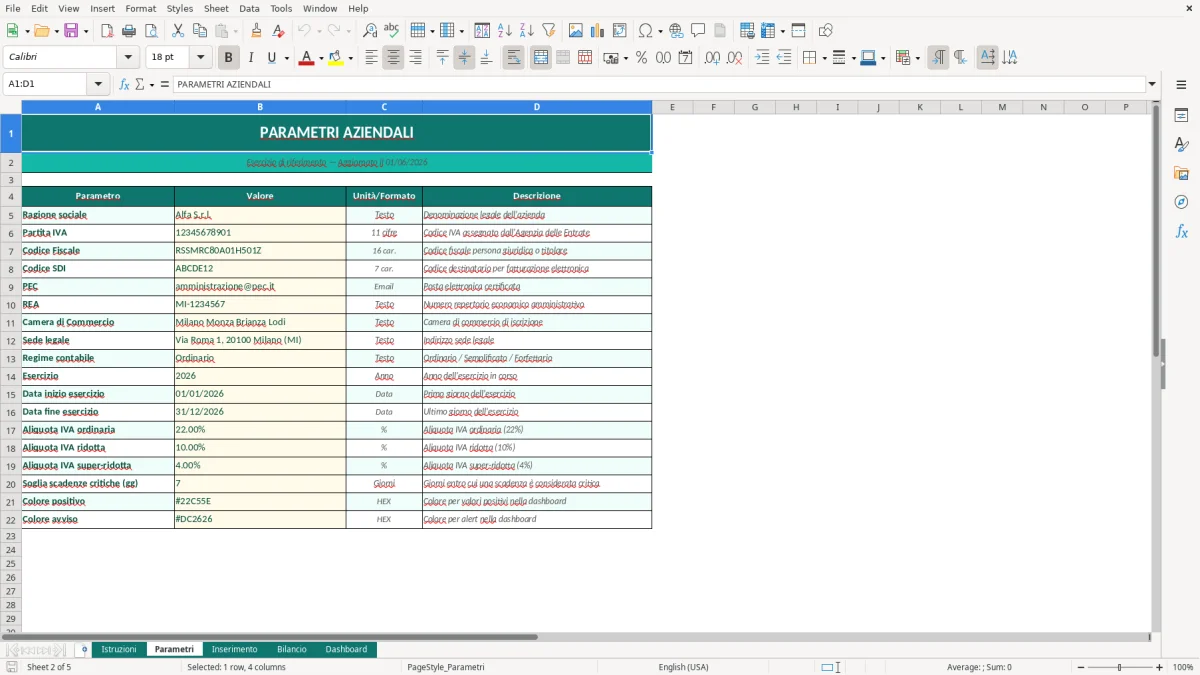Insert a hyperlink
Image resolution: width=1200 pixels, height=675 pixels.
point(676,31)
